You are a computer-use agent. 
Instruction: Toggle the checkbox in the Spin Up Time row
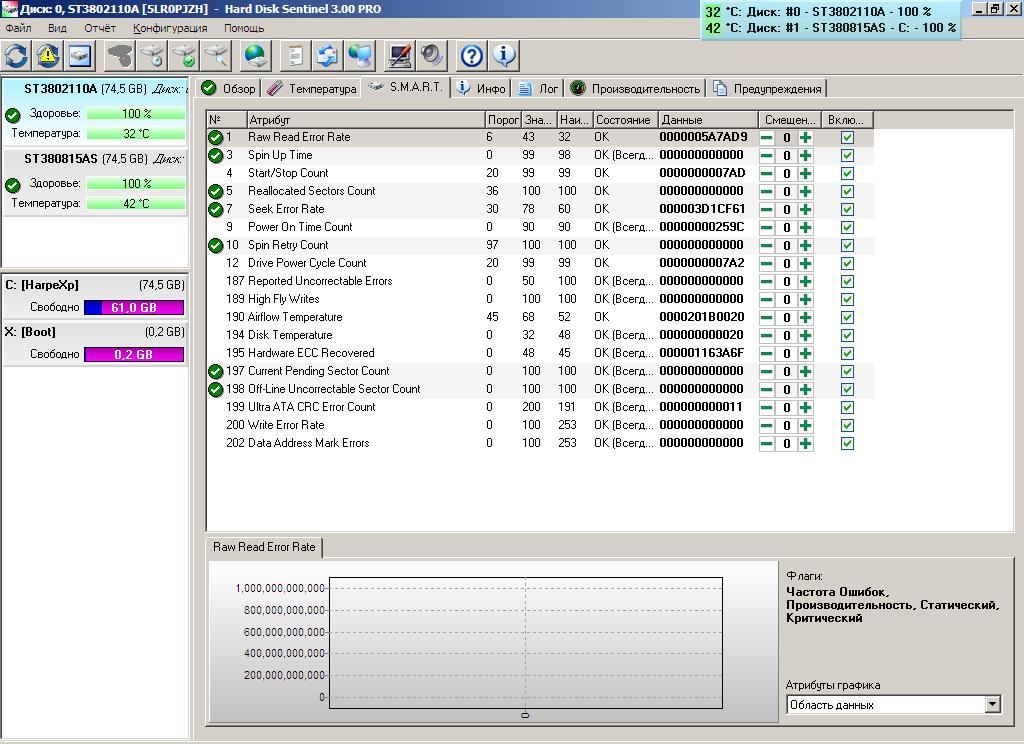(847, 155)
